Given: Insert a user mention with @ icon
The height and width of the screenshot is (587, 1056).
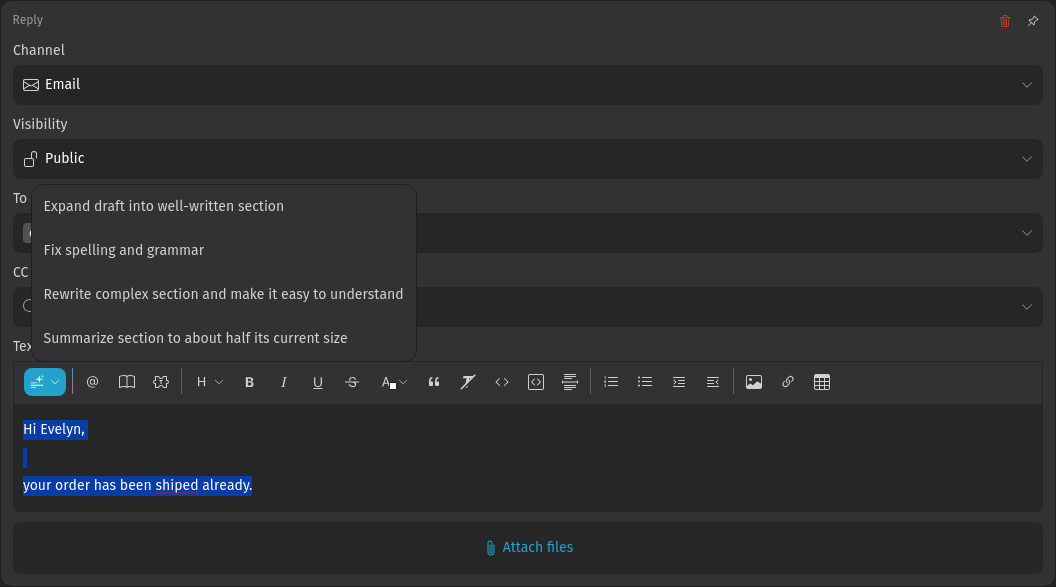Looking at the screenshot, I should click(92, 382).
